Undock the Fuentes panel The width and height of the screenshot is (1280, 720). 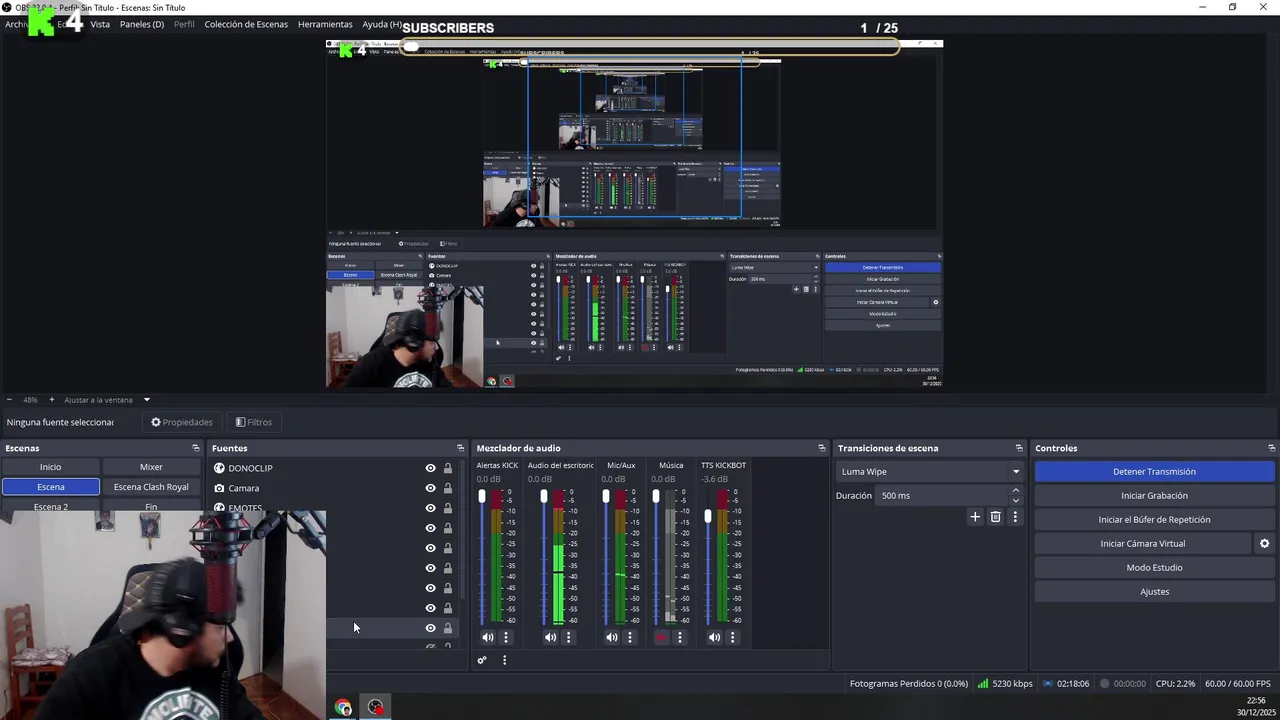(x=460, y=448)
